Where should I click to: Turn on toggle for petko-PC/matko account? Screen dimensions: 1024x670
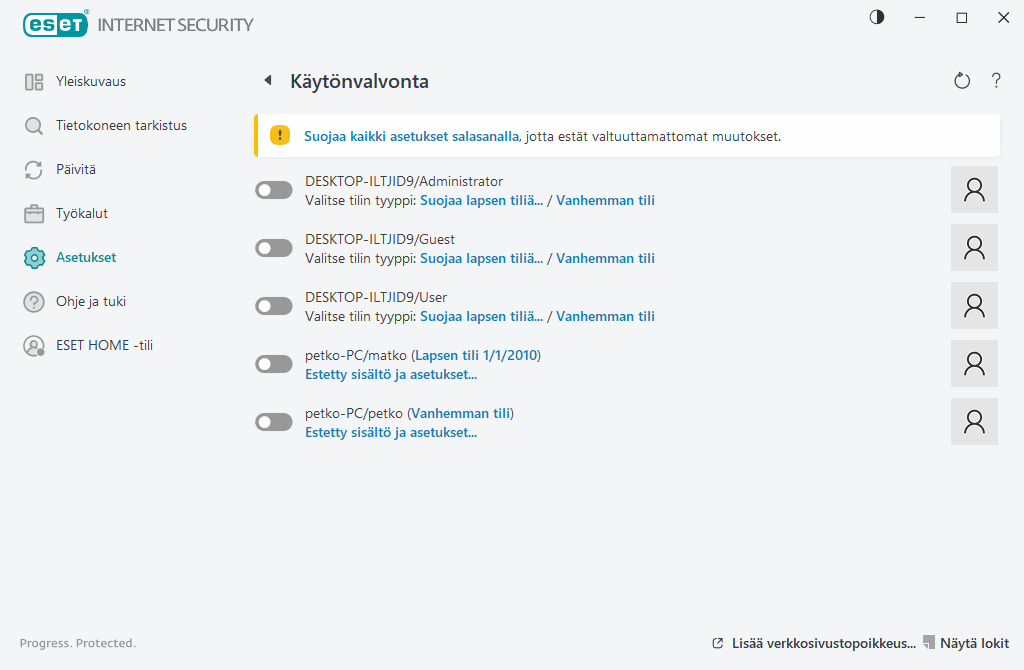pyautogui.click(x=274, y=364)
